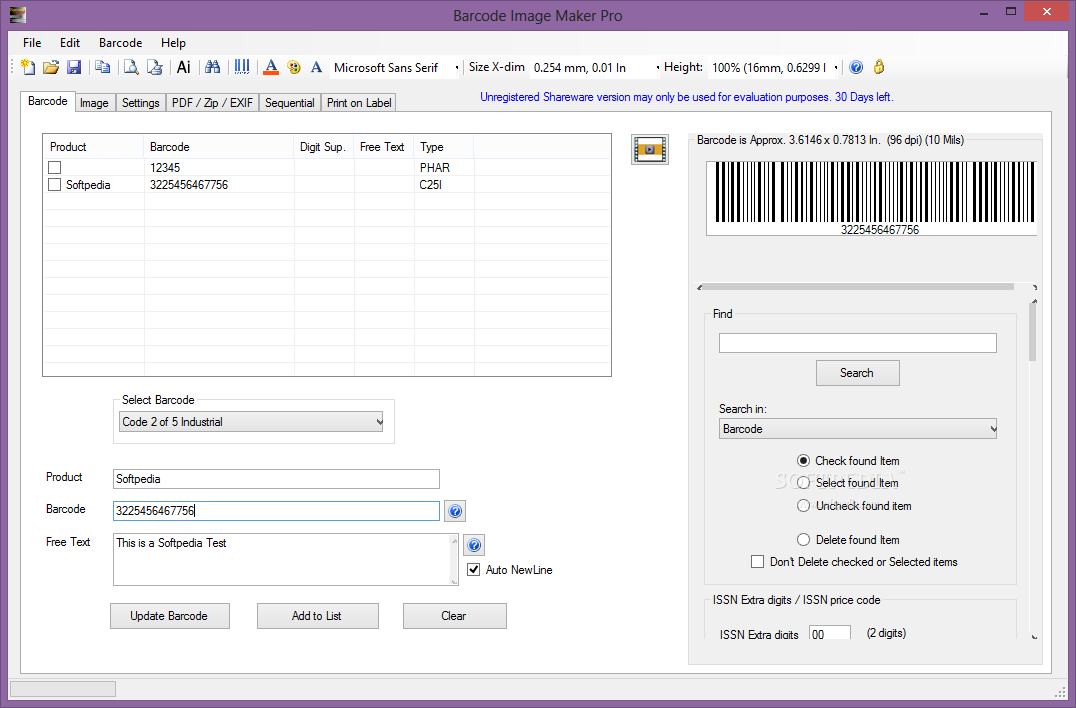
Task: Save with the floppy disk icon
Action: click(x=74, y=67)
